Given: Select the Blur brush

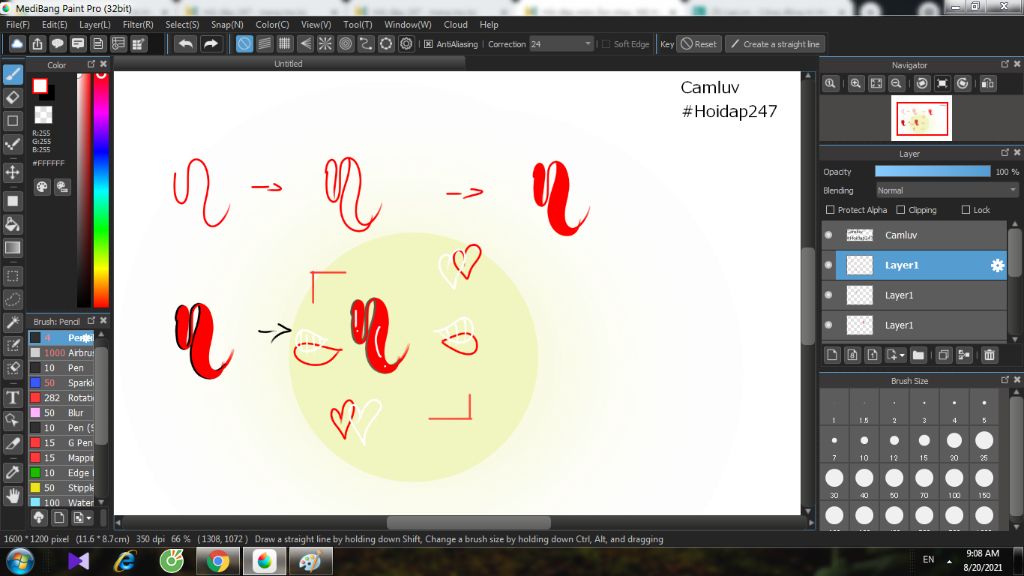Looking at the screenshot, I should pyautogui.click(x=62, y=413).
